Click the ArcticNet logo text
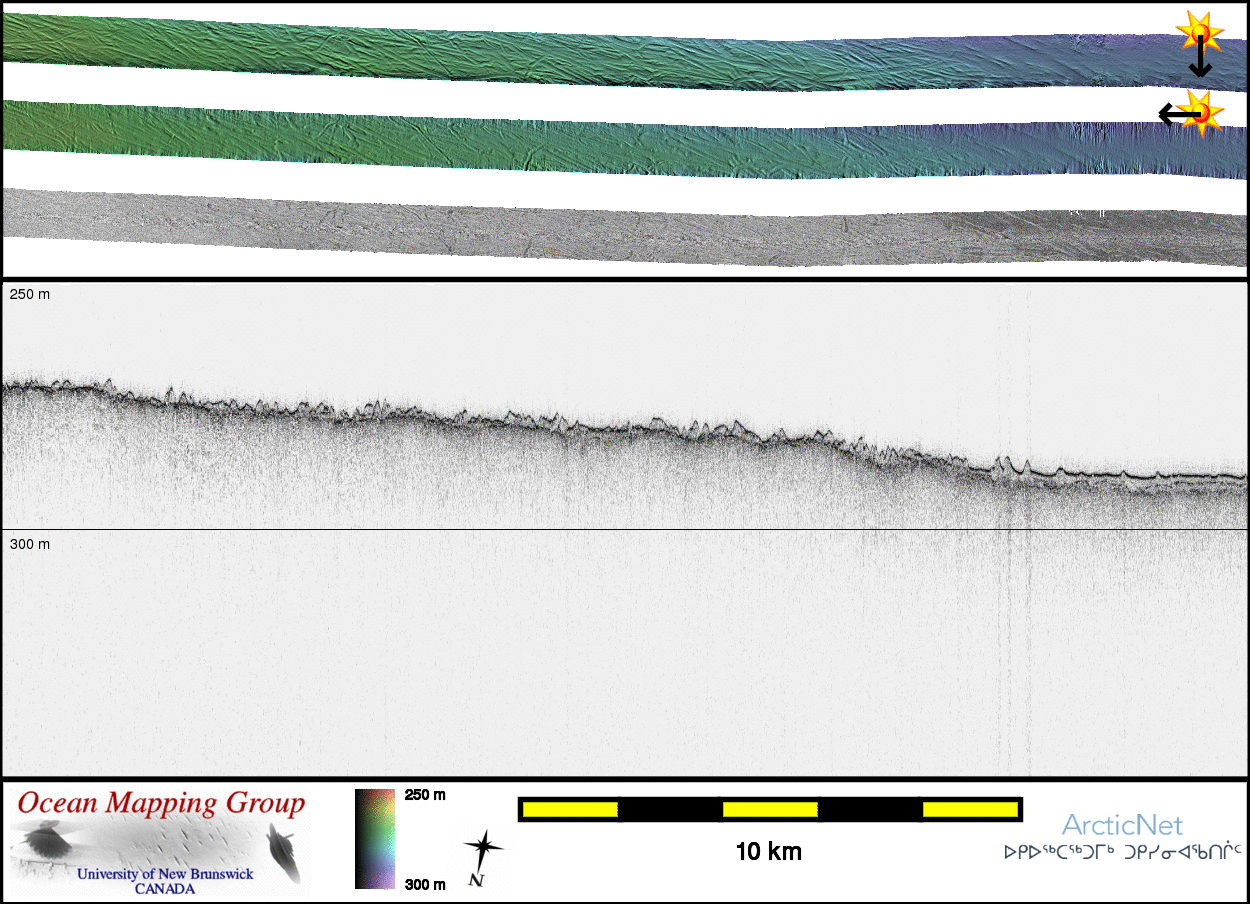 pos(1122,825)
